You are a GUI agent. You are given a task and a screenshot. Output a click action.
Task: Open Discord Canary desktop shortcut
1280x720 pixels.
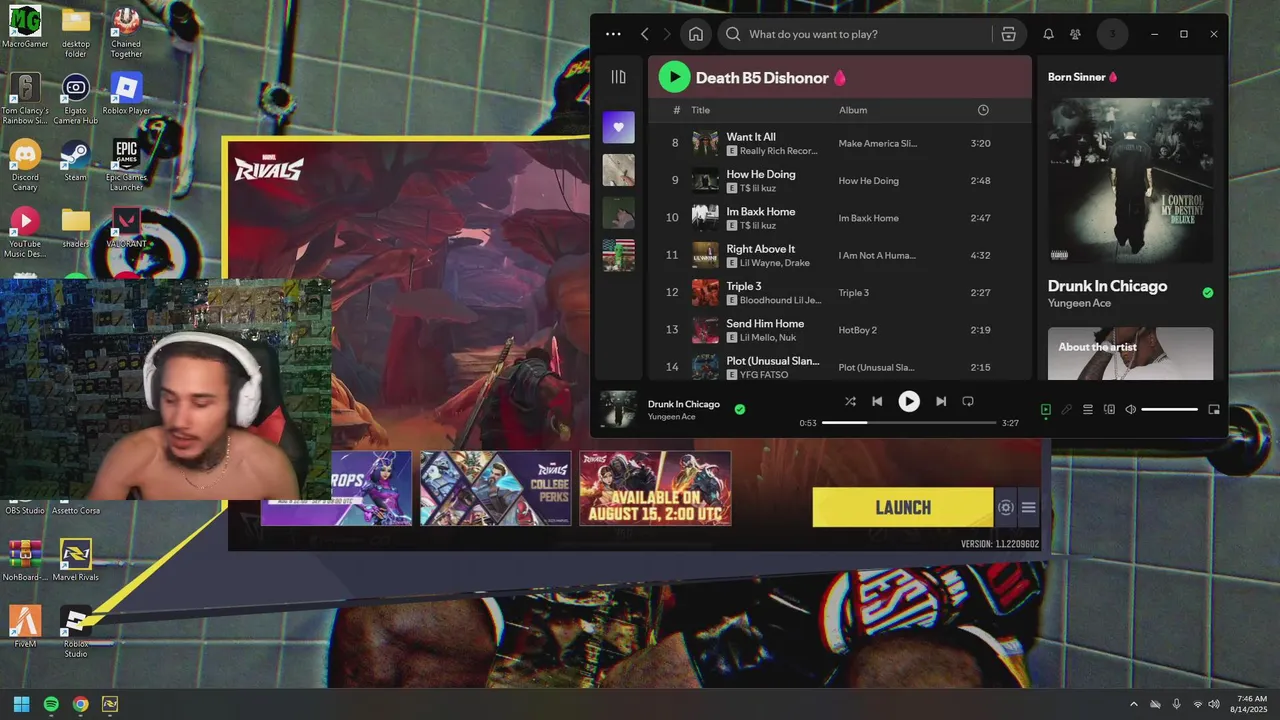pyautogui.click(x=25, y=165)
